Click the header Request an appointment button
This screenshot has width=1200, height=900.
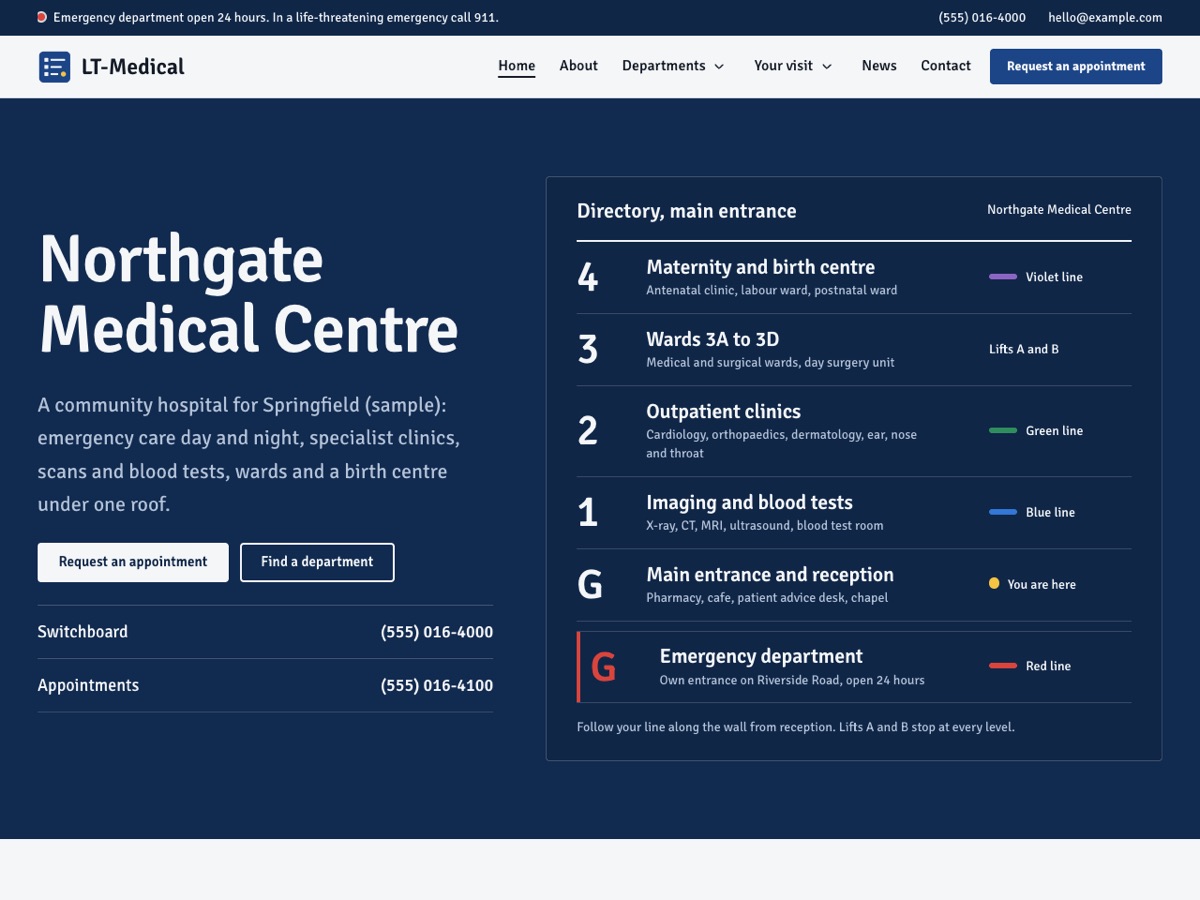(x=1076, y=66)
